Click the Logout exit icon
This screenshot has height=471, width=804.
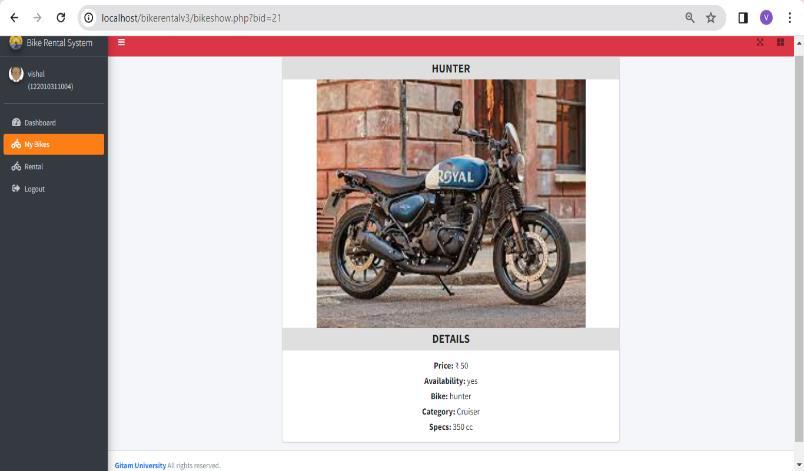pyautogui.click(x=16, y=189)
